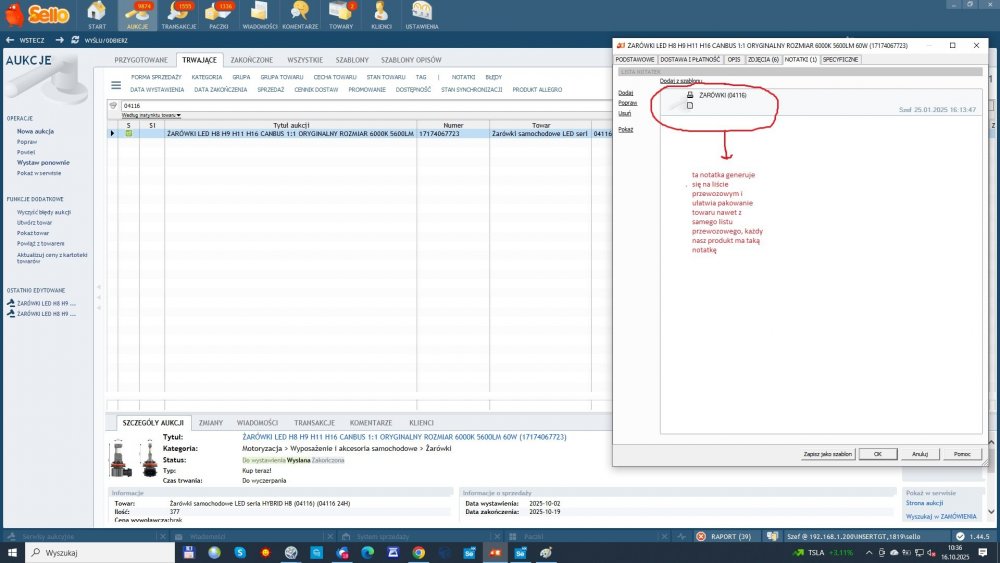Click the WYŚLIJ/ODBIERZ sync icon
The image size is (1000, 563).
pyautogui.click(x=75, y=40)
